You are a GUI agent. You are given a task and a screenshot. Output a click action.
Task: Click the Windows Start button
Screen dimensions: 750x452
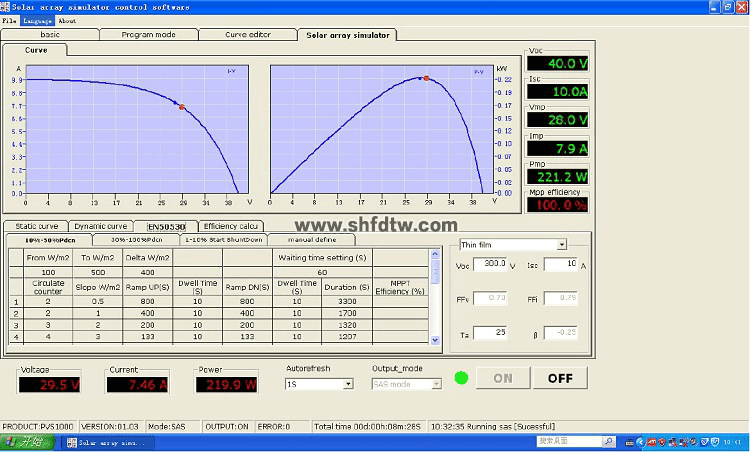26,441
